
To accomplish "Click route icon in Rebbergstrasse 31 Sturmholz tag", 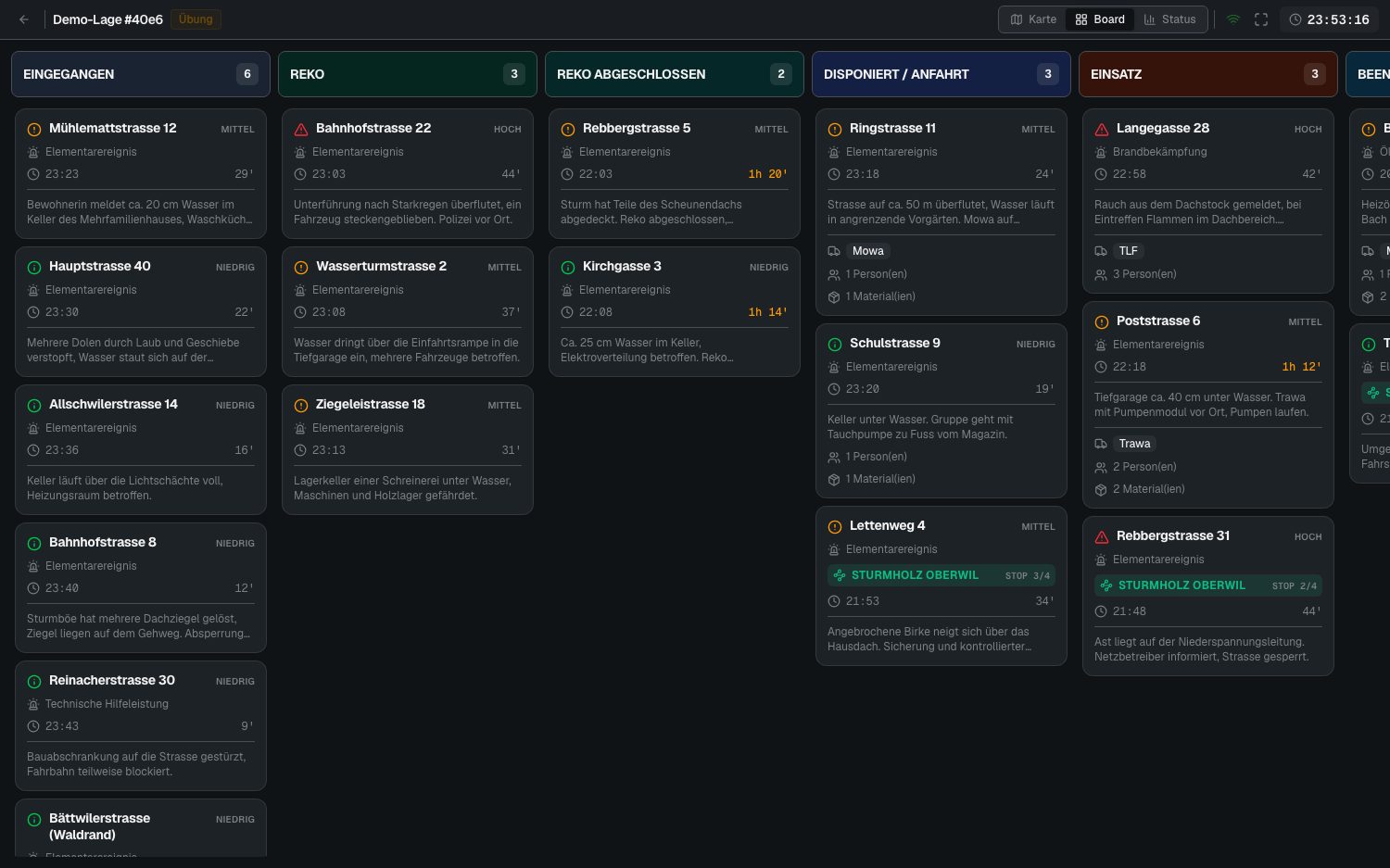I will point(1106,585).
